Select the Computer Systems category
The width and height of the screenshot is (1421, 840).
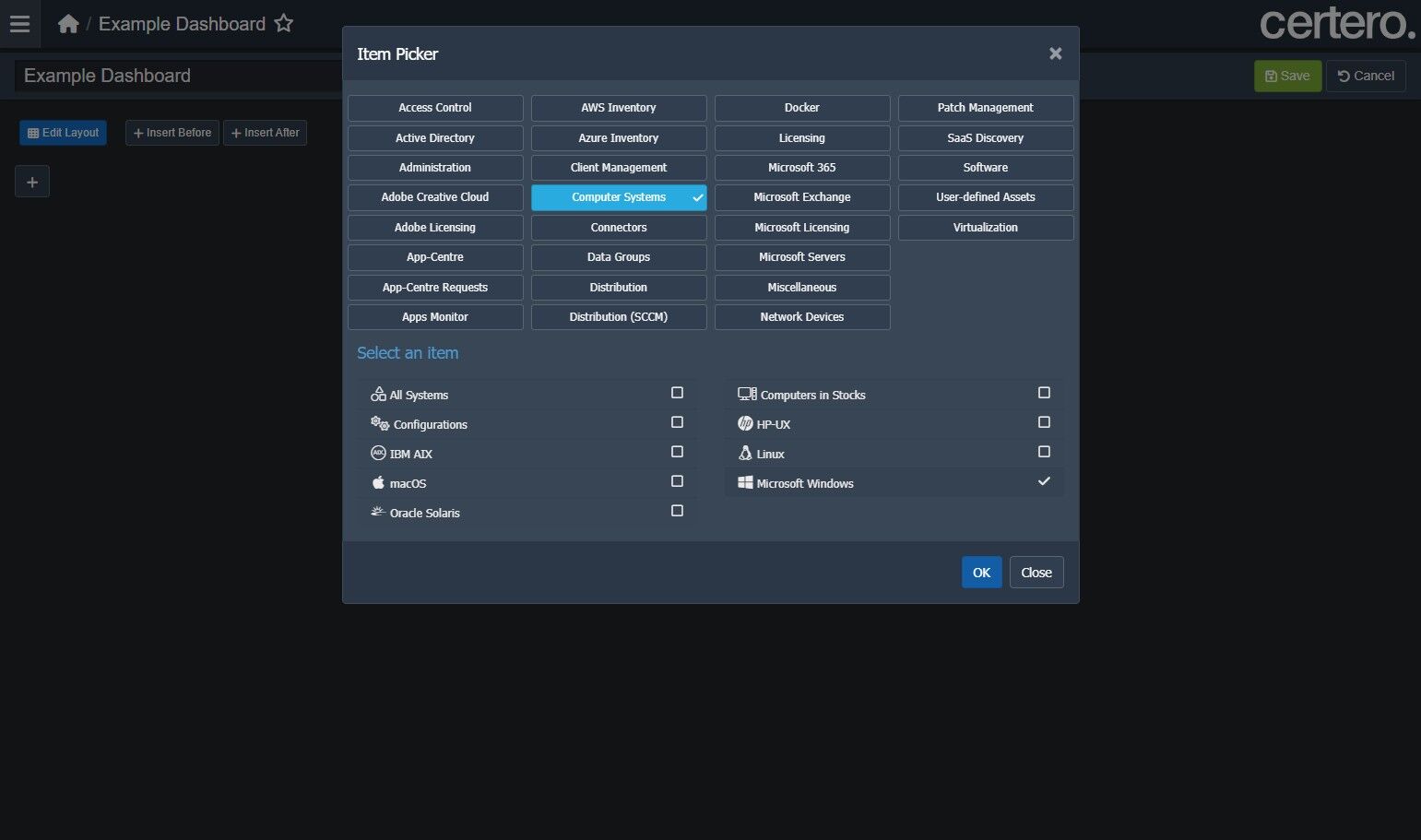(x=619, y=197)
